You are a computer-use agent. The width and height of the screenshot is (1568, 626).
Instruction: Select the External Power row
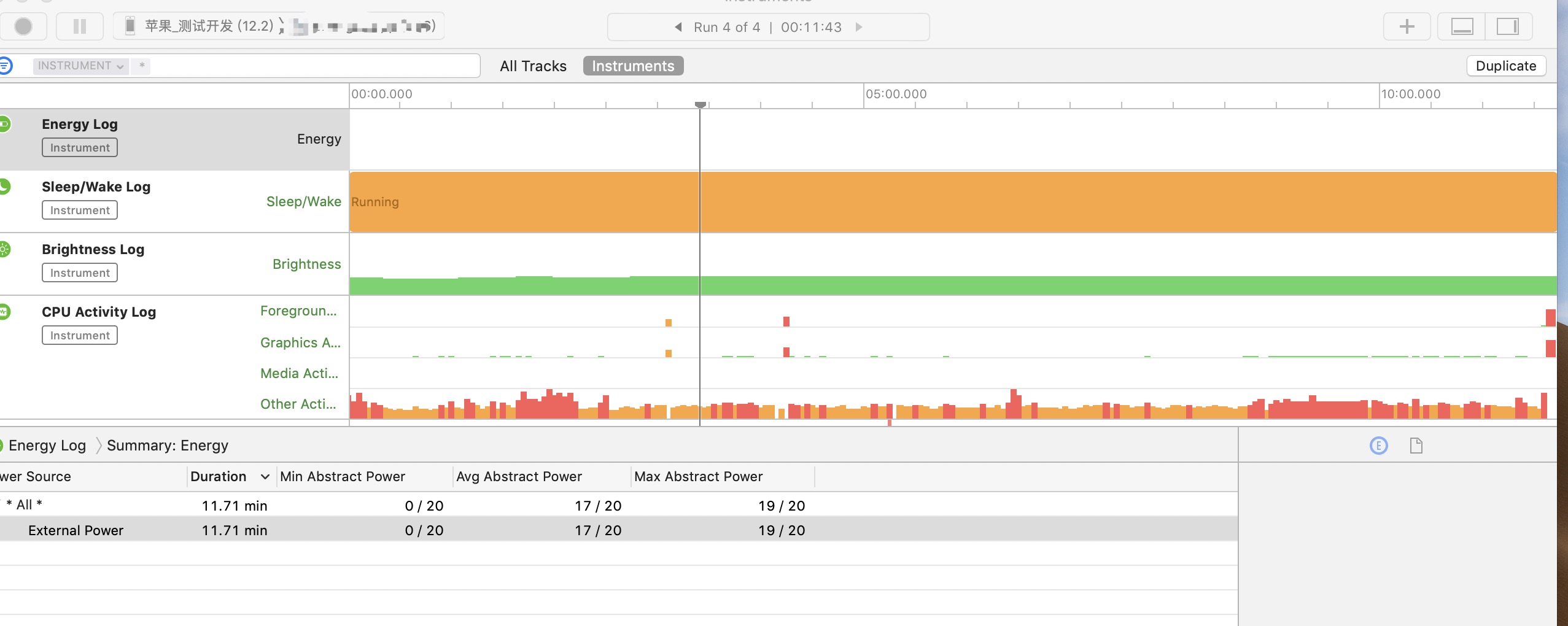[x=618, y=530]
